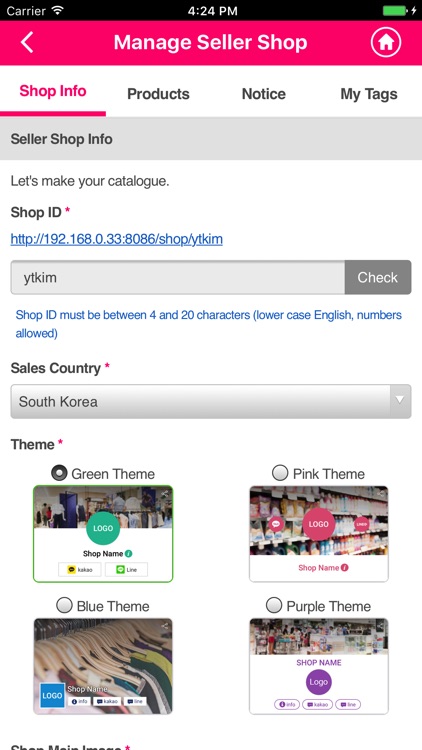Click the battery indicator icon
This screenshot has height=750, width=422.
click(397, 11)
